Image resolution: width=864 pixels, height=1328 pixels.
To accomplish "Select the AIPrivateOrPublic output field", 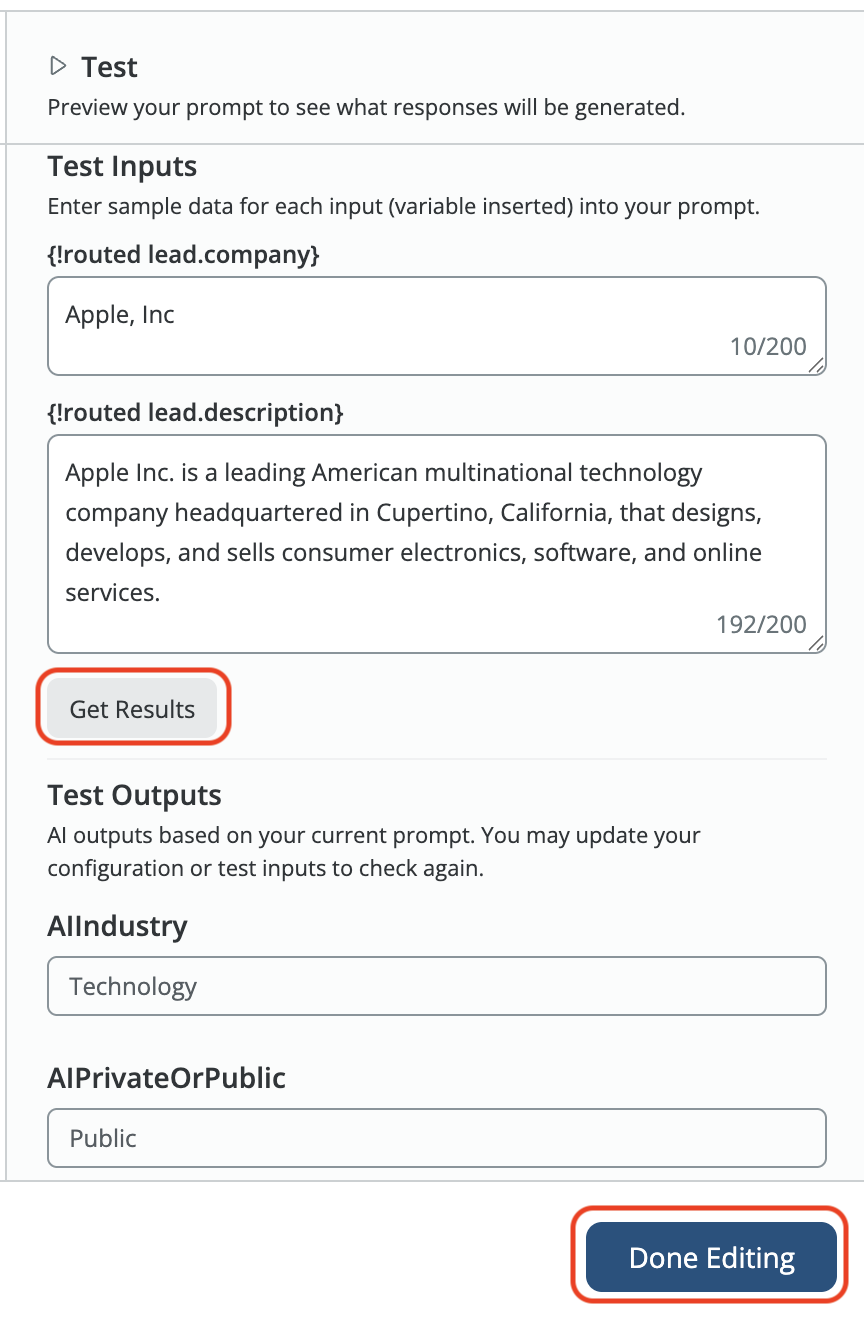I will [x=436, y=1138].
